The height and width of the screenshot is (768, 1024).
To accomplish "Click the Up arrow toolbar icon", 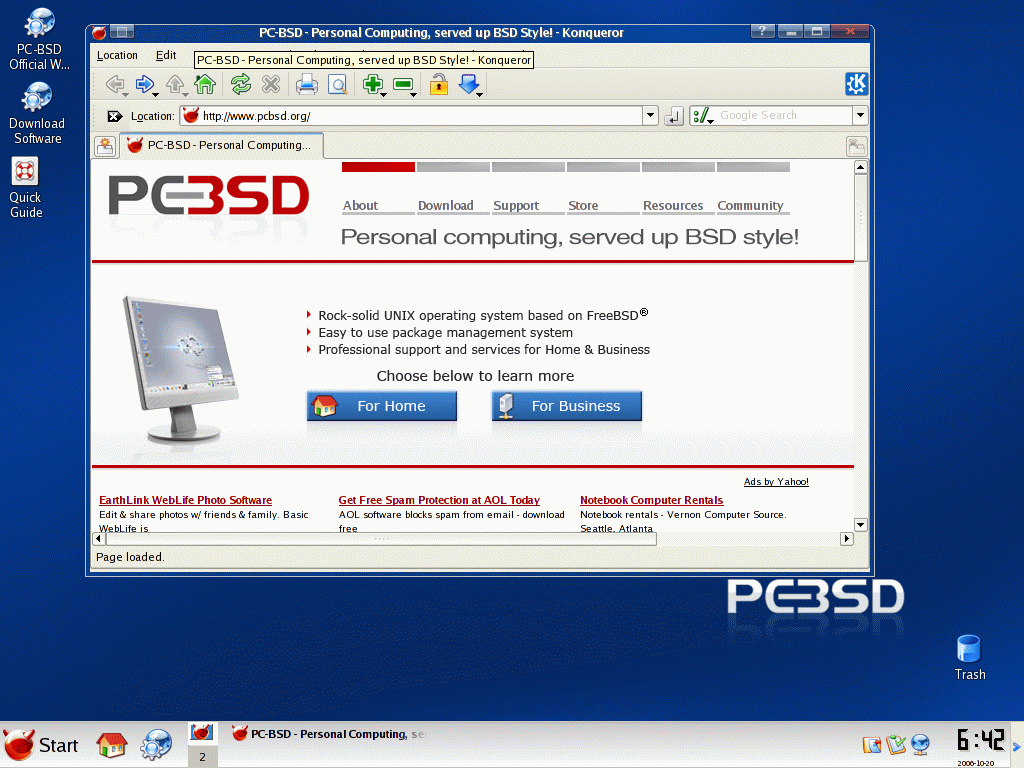I will point(174,84).
